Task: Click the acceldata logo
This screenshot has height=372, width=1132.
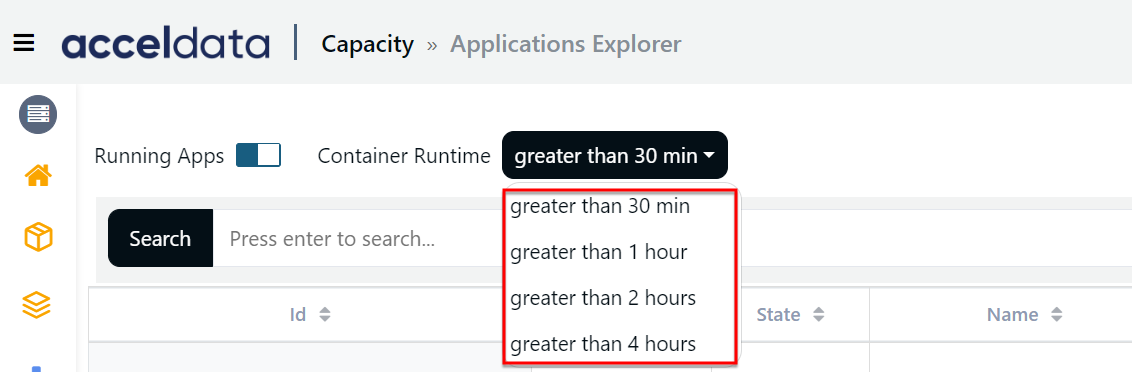Action: (x=165, y=43)
